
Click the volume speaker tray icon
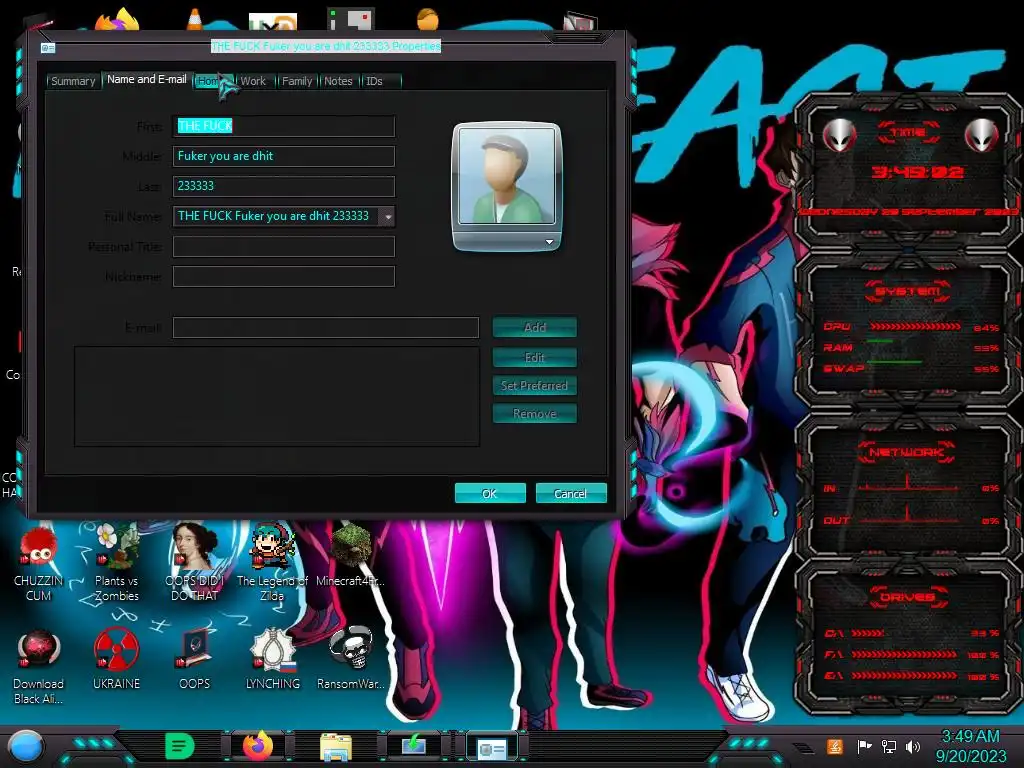click(913, 746)
